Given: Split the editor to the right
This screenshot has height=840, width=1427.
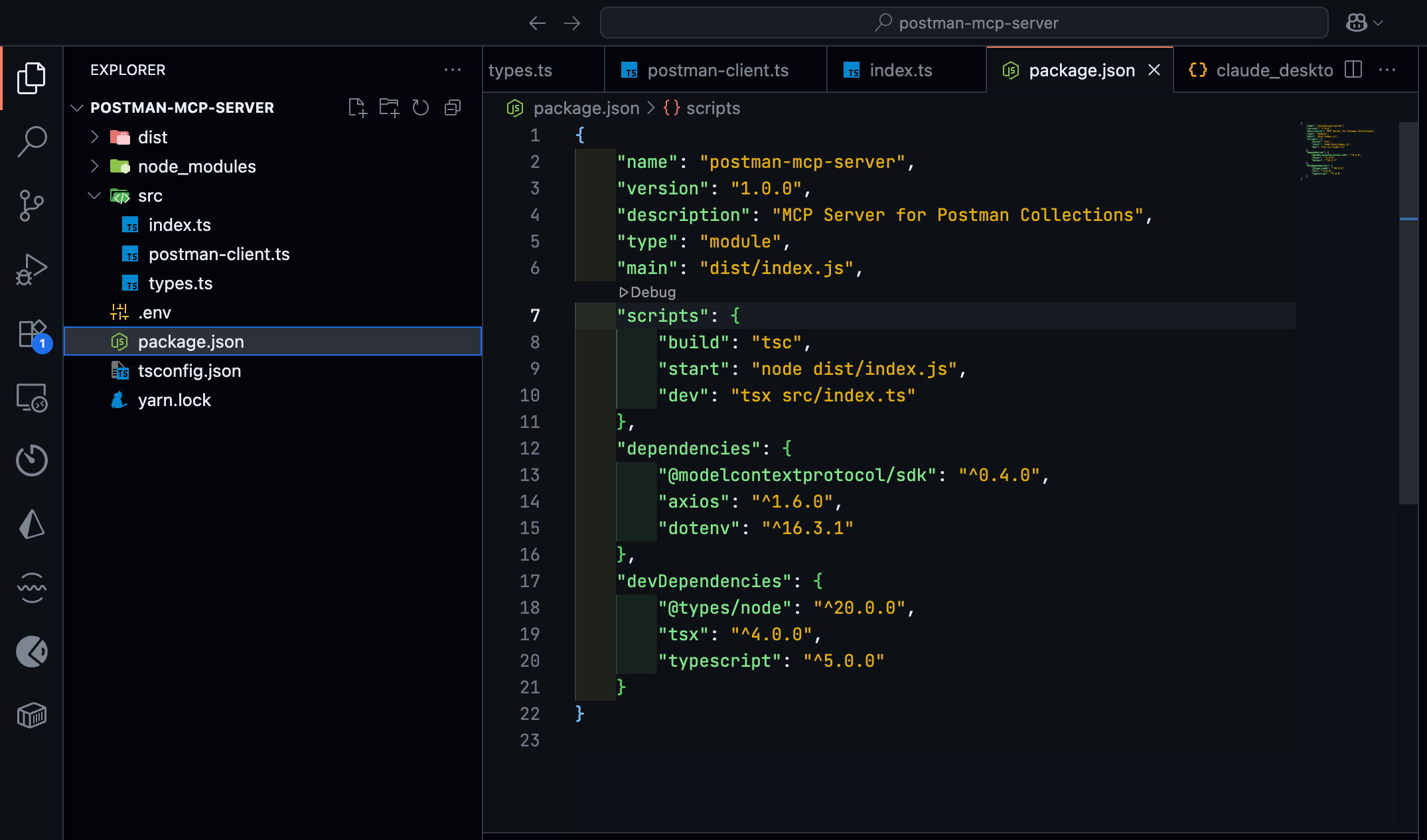Looking at the screenshot, I should 1353,70.
